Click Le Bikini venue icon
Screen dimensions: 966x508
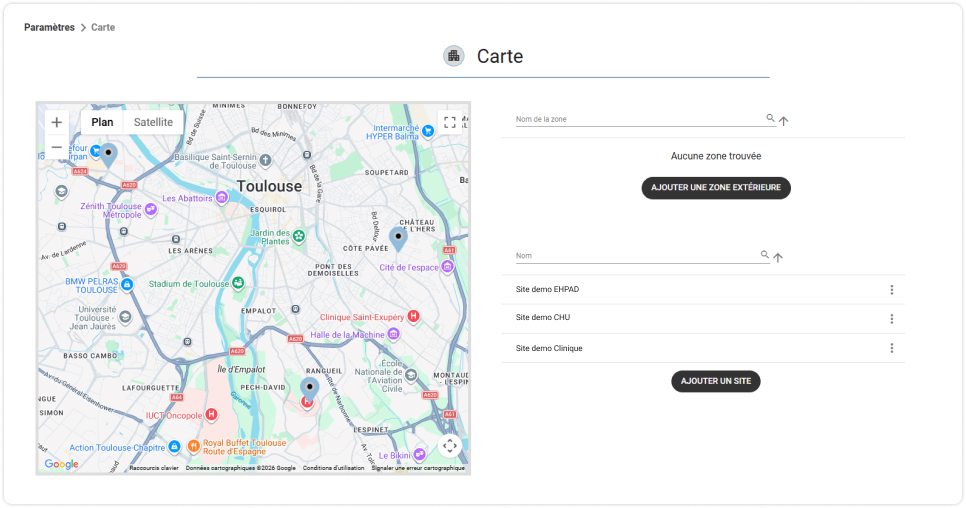coord(420,454)
